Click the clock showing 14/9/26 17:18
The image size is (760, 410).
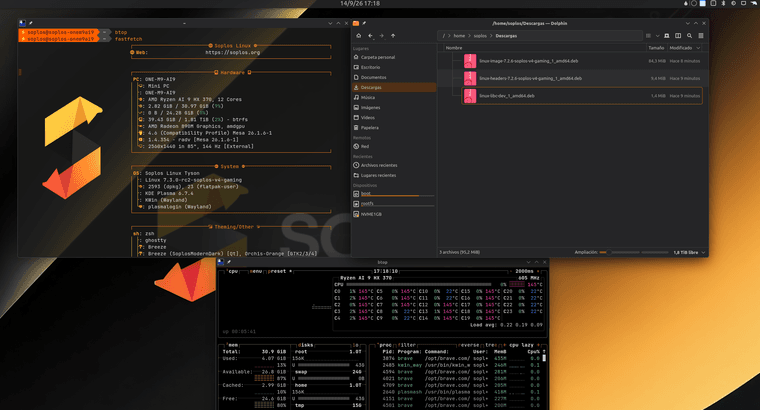click(360, 3)
